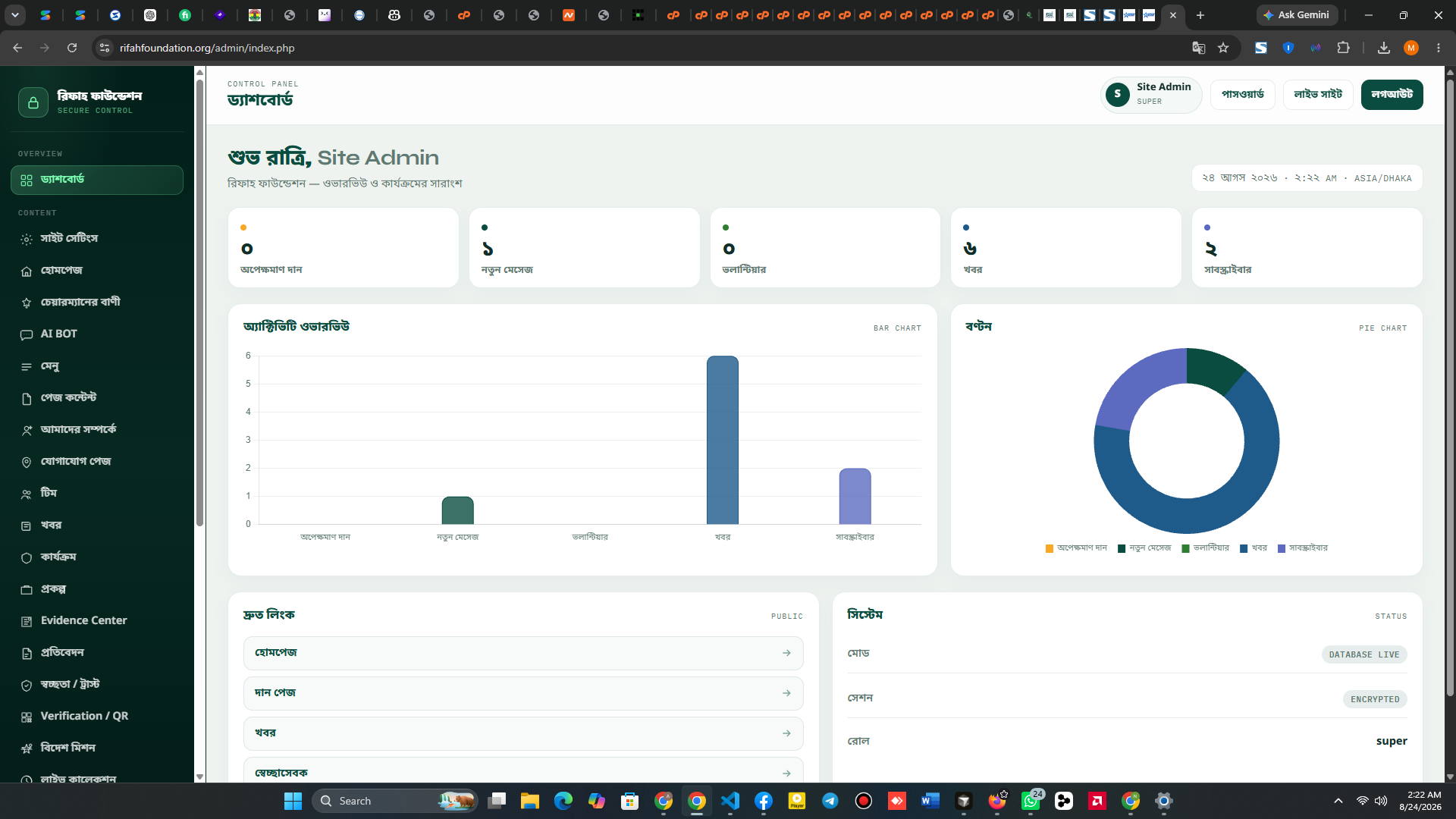Open the AI BOT chat icon
This screenshot has height=819, width=1456.
click(x=27, y=334)
